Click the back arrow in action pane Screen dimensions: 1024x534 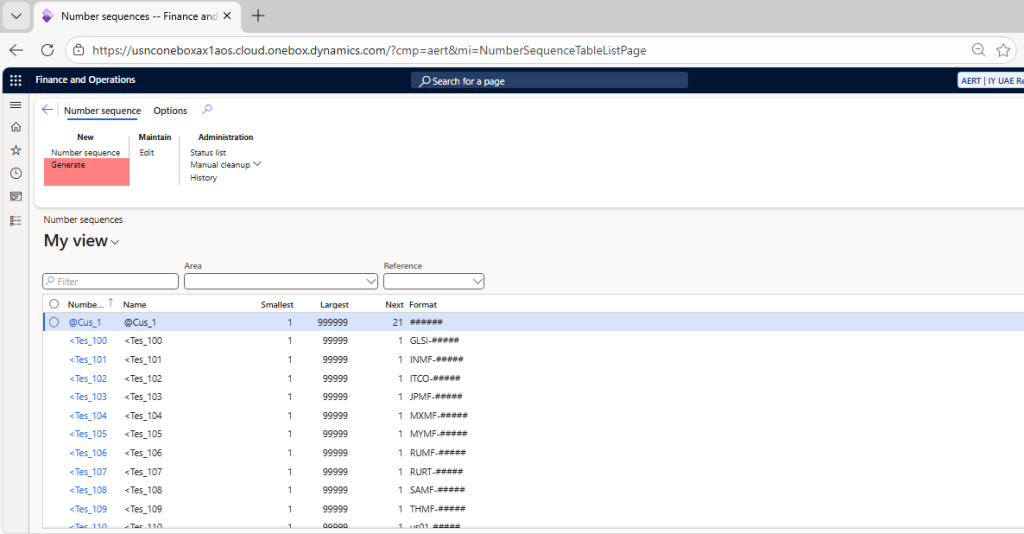pos(48,110)
